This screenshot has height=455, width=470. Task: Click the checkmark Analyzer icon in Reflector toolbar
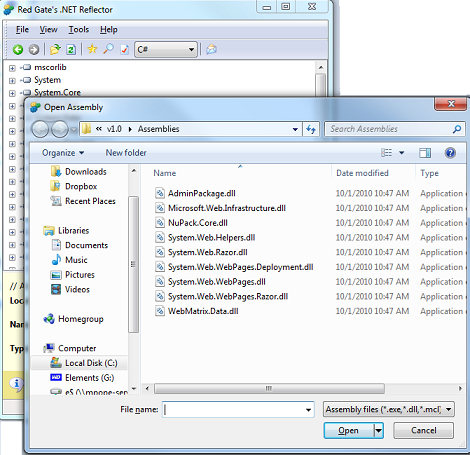point(124,50)
